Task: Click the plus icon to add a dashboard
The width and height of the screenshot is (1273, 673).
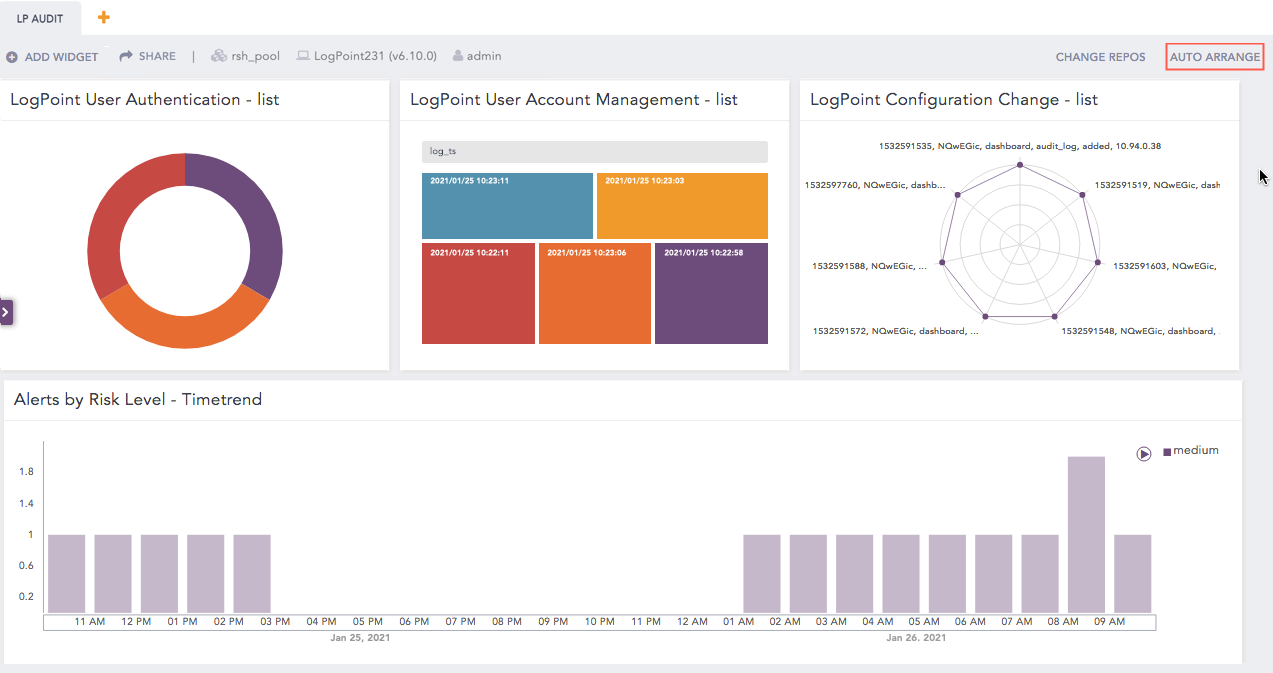Action: click(x=103, y=17)
